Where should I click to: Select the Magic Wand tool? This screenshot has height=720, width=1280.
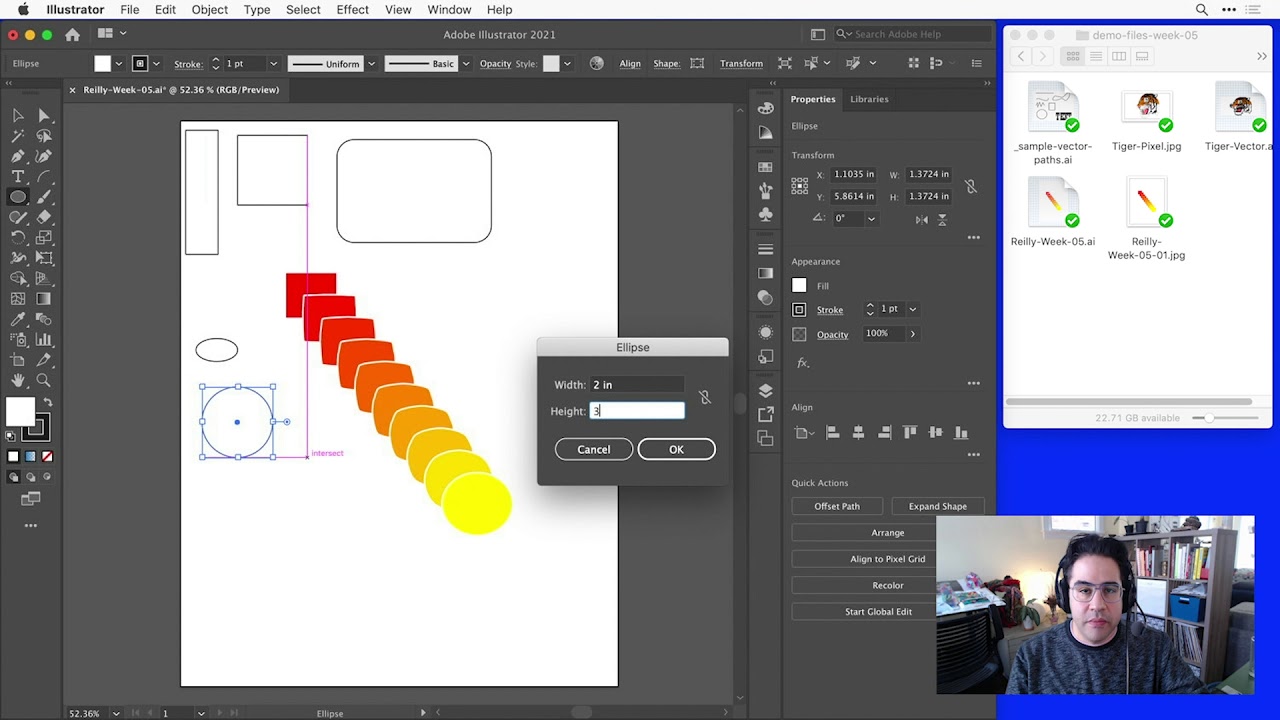18,135
